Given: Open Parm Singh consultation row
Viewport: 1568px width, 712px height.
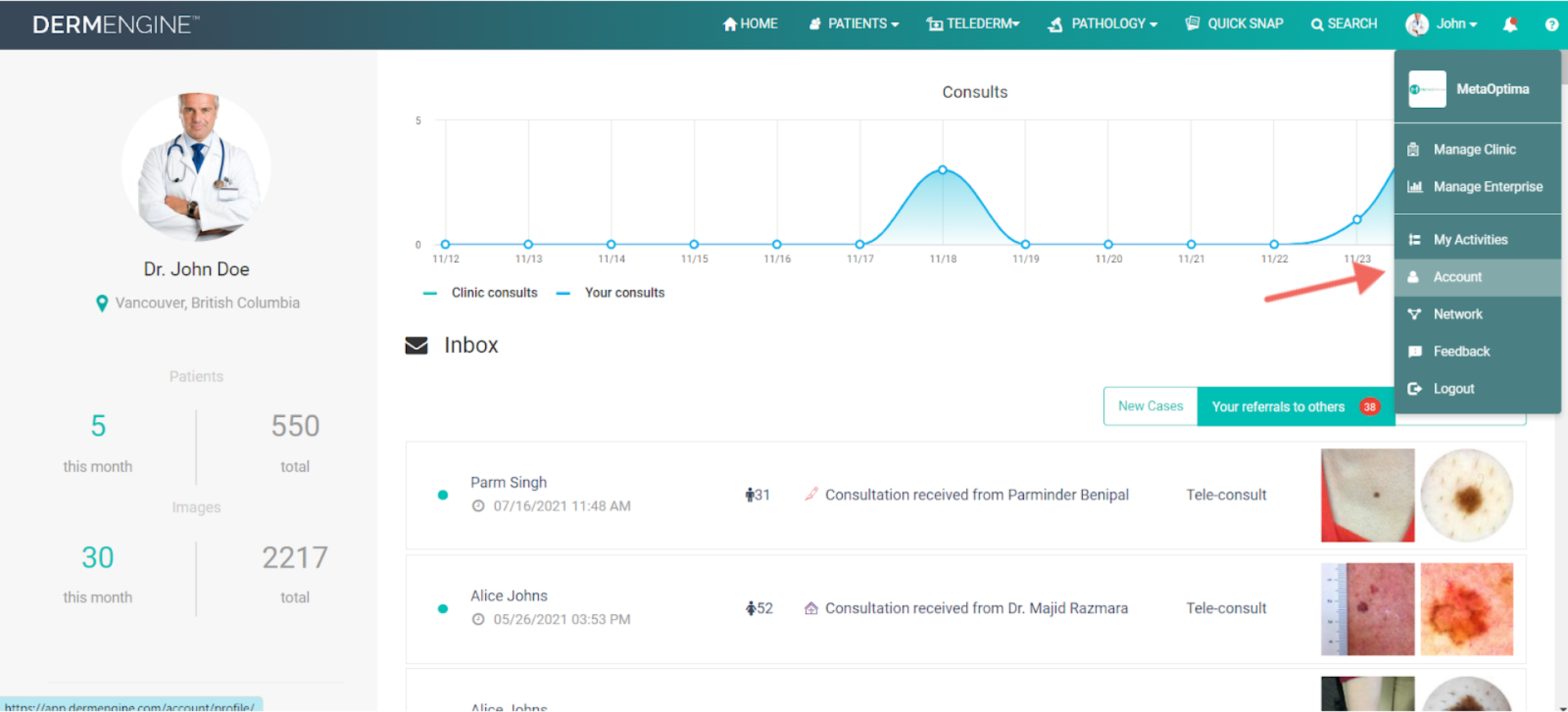Looking at the screenshot, I should [x=965, y=496].
